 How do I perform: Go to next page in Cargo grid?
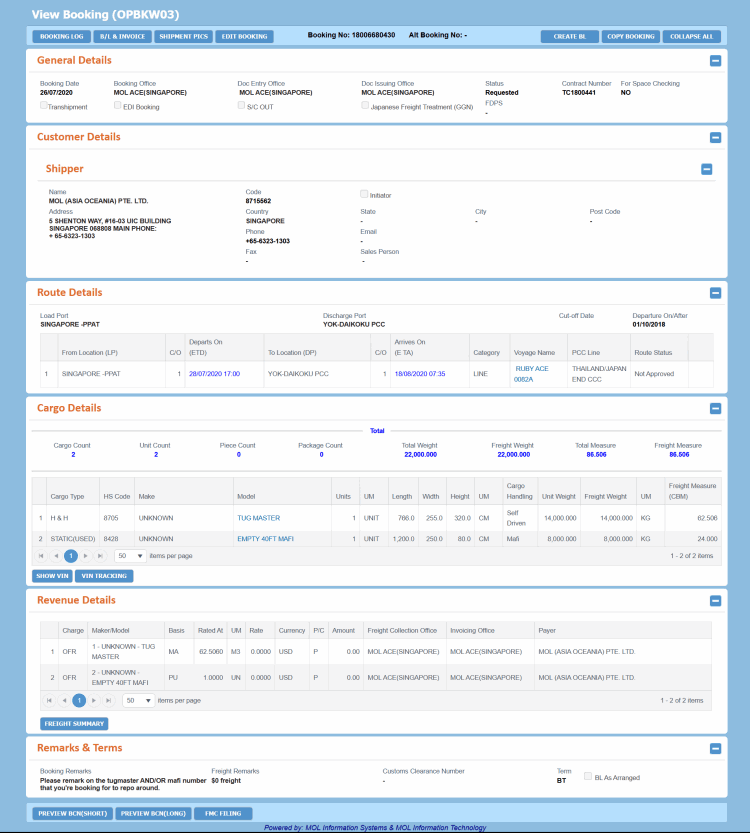click(87, 555)
